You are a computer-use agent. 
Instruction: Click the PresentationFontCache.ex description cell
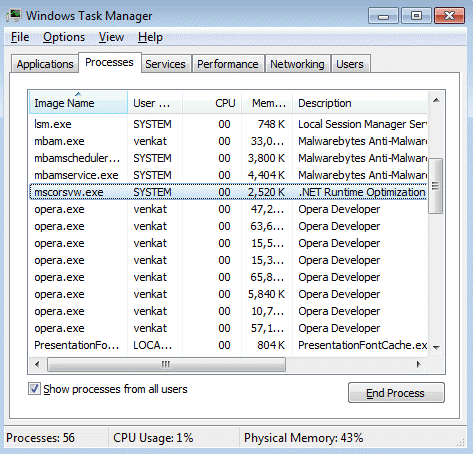tap(362, 345)
